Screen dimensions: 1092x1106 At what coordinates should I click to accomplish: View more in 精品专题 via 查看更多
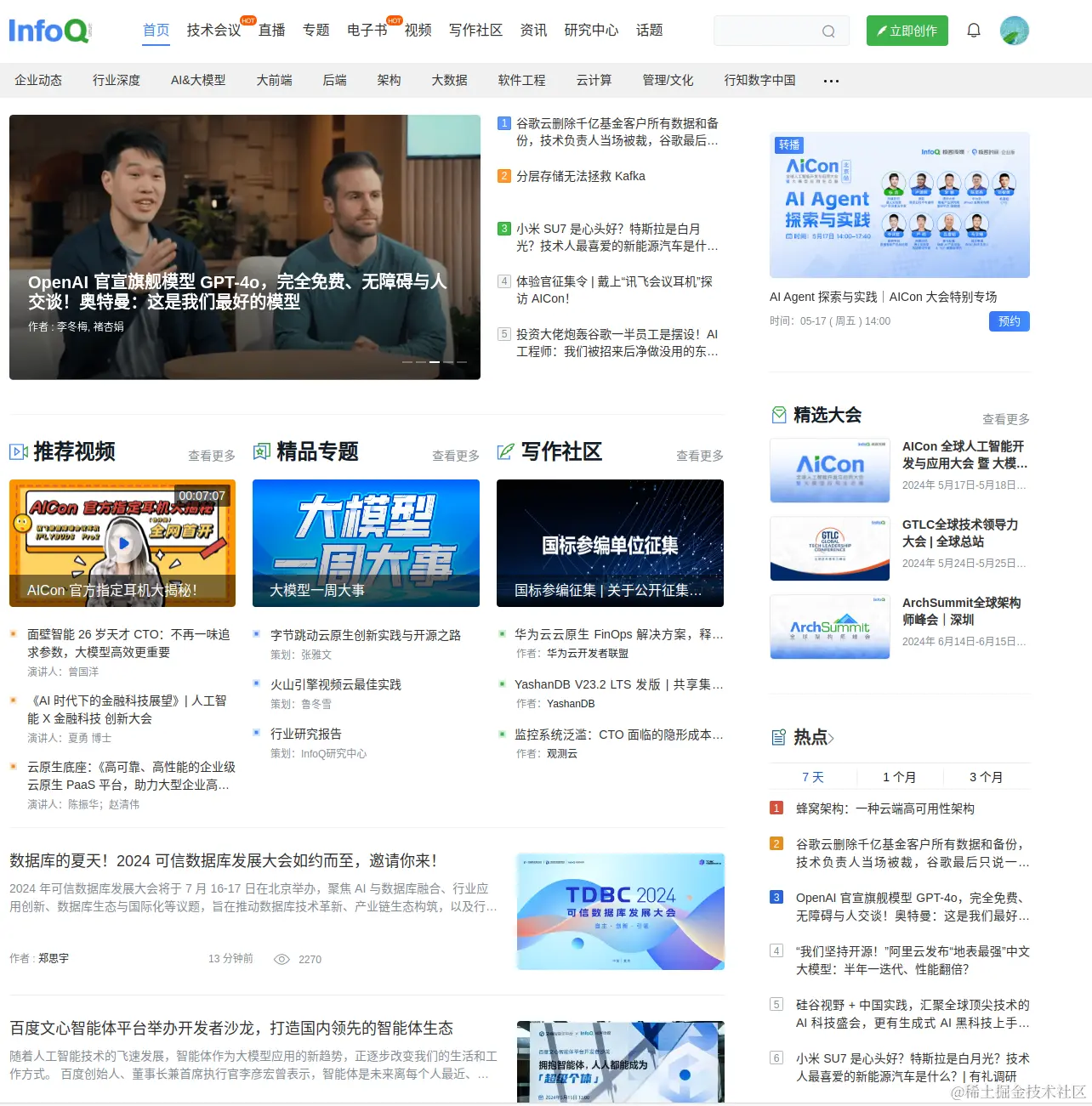click(456, 456)
